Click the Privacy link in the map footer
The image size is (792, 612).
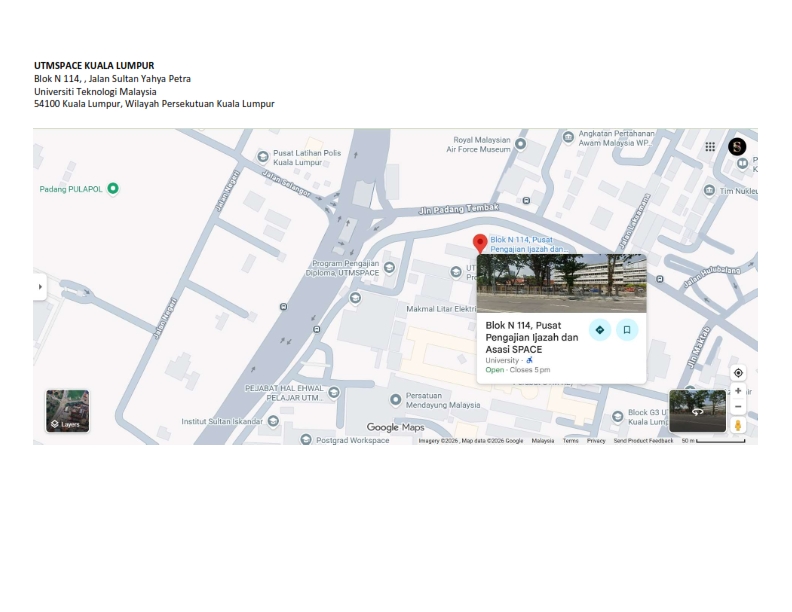click(596, 441)
